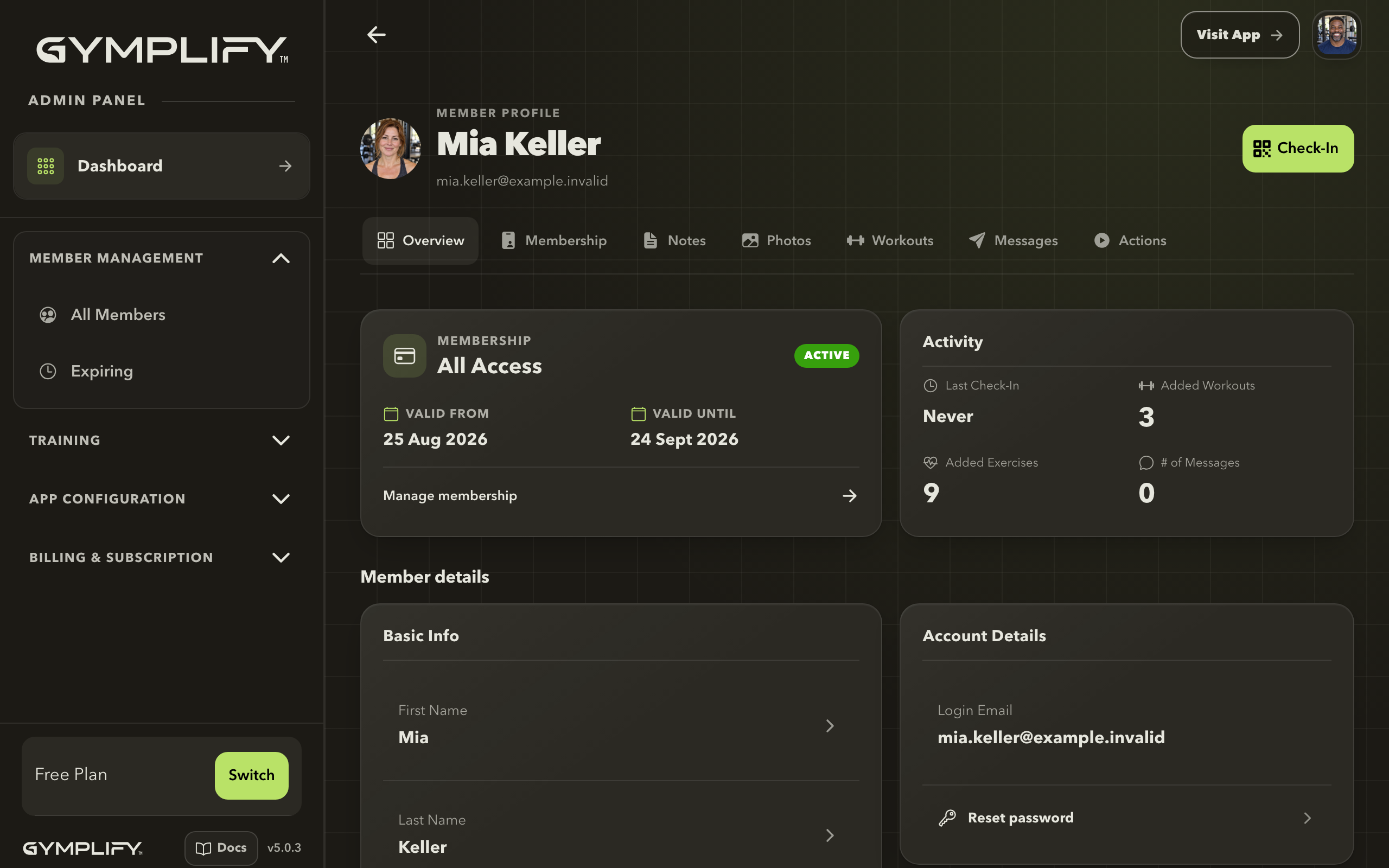Open the admin user avatar menu
This screenshot has width=1389, height=868.
pyautogui.click(x=1336, y=34)
